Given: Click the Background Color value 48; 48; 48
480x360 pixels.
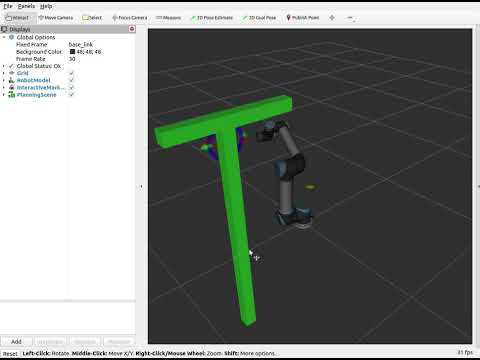Looking at the screenshot, I should 89,52.
